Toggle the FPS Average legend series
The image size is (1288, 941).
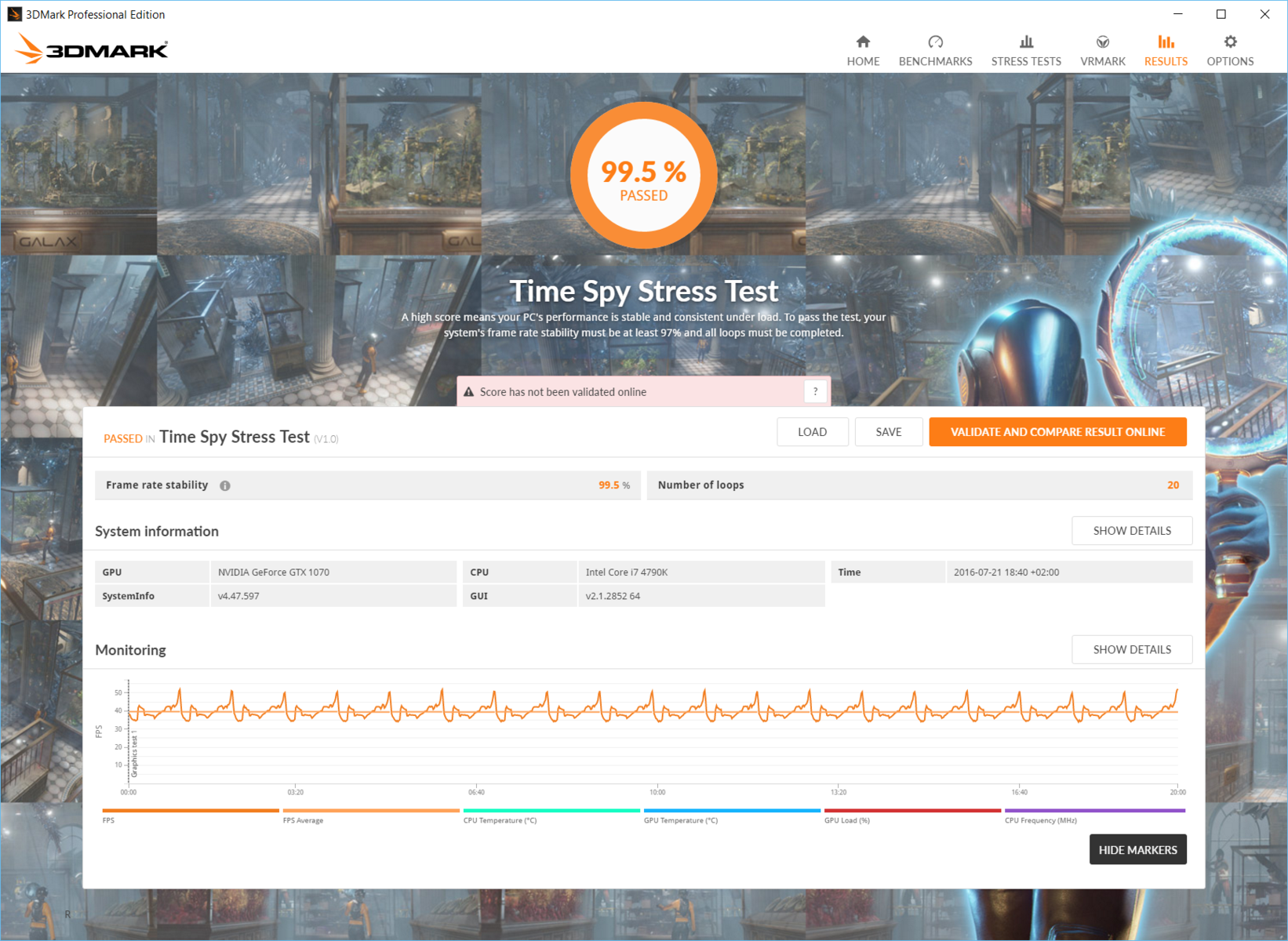tap(371, 816)
